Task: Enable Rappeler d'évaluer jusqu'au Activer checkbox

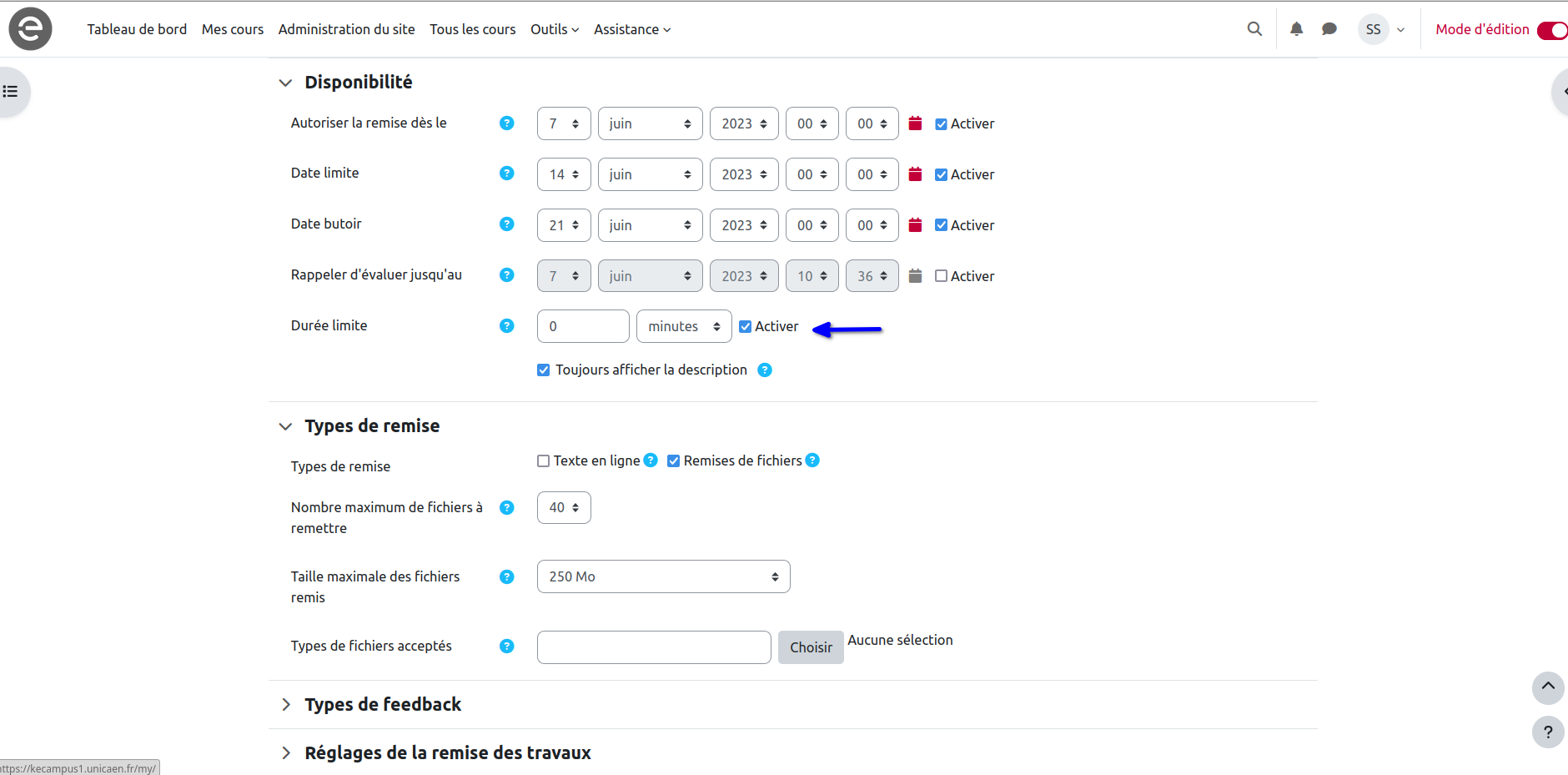Action: (x=941, y=276)
